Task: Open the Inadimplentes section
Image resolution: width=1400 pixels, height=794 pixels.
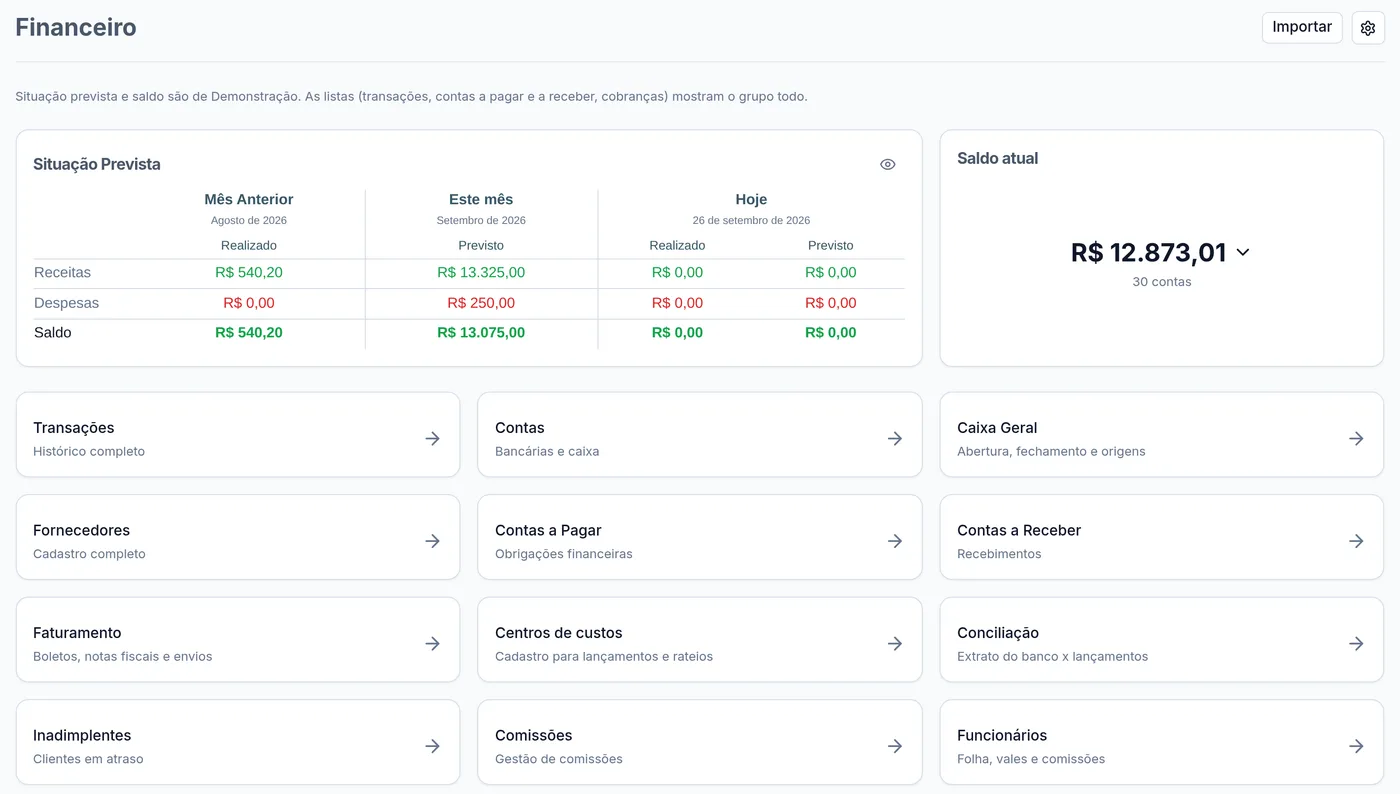Action: pos(238,742)
